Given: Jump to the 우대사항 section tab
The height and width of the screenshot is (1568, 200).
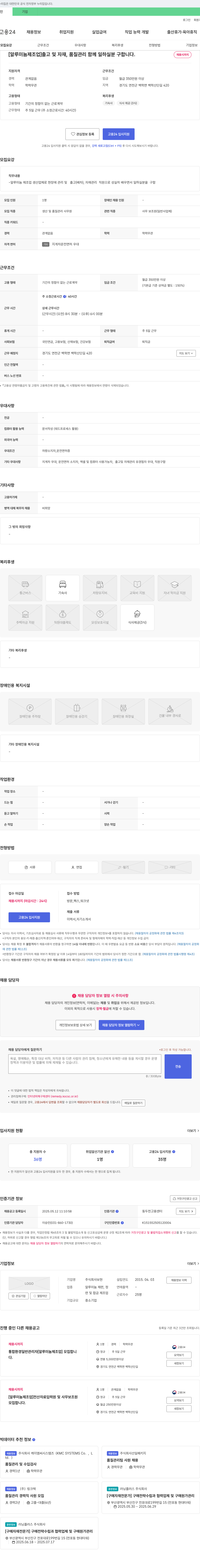Looking at the screenshot, I should click(80, 45).
